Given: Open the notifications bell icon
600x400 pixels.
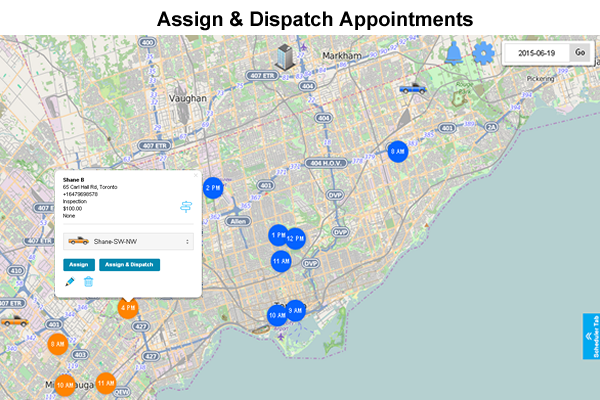Looking at the screenshot, I should point(455,53).
